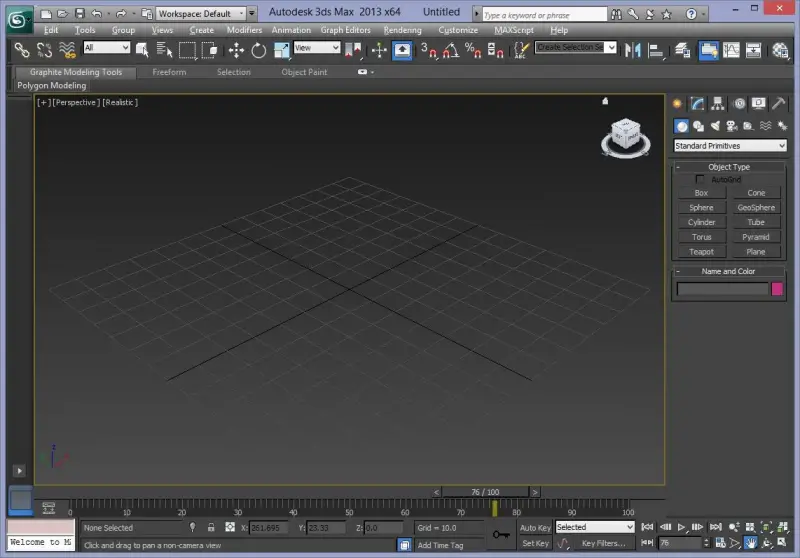This screenshot has width=800, height=558.
Task: Select the Select and Link tool
Action: pos(21,50)
